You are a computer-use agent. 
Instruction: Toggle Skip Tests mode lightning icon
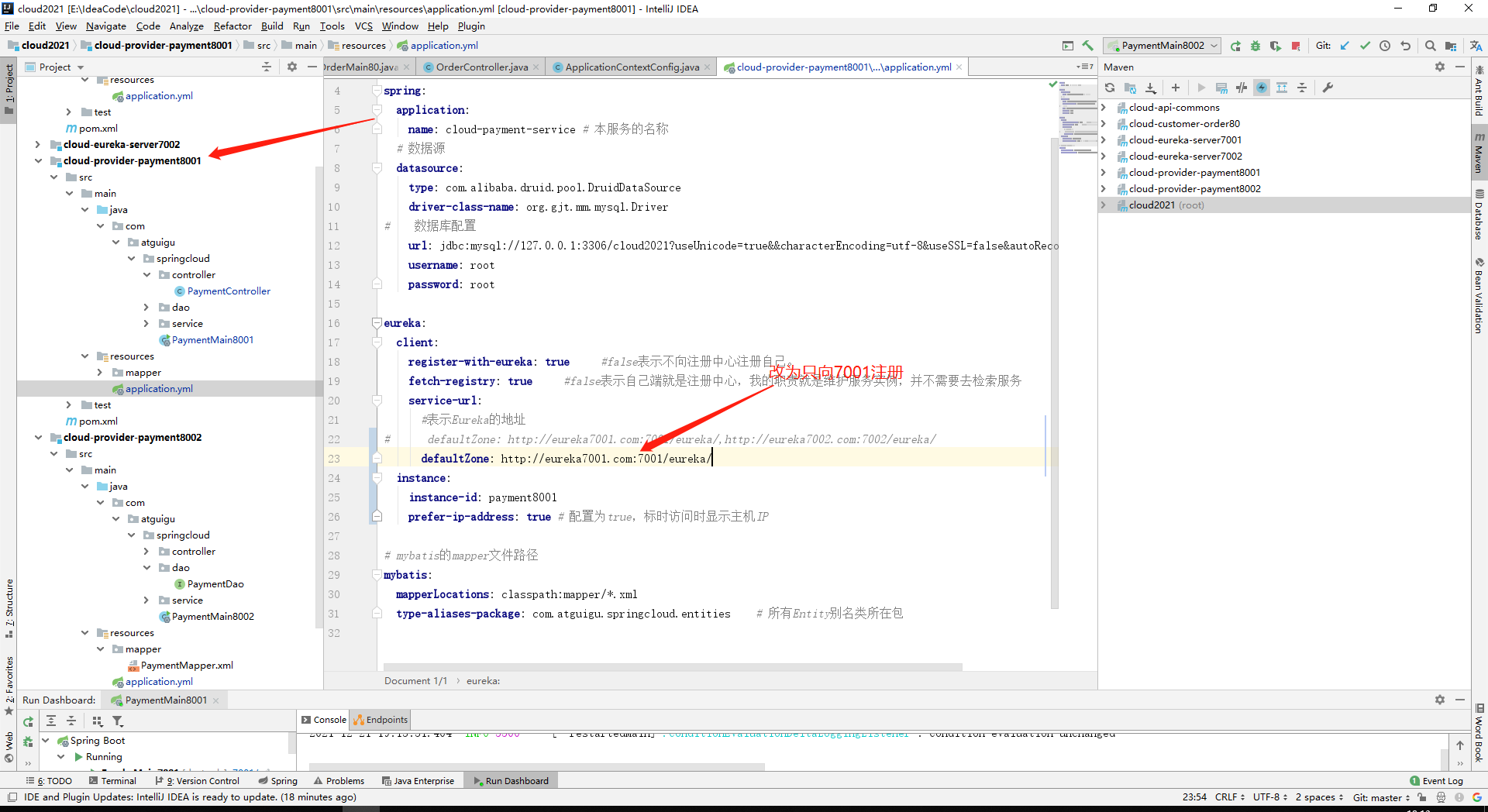tap(1262, 88)
